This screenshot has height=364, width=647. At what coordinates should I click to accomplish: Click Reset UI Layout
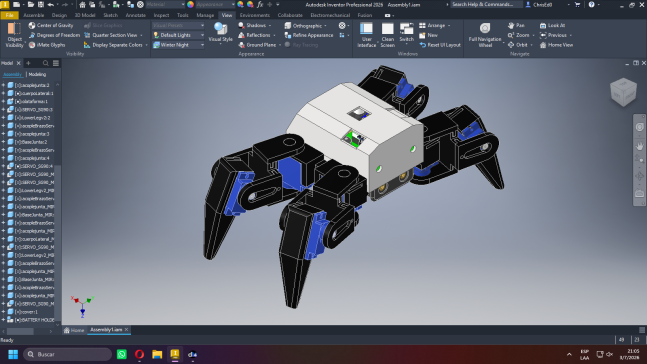(x=440, y=45)
